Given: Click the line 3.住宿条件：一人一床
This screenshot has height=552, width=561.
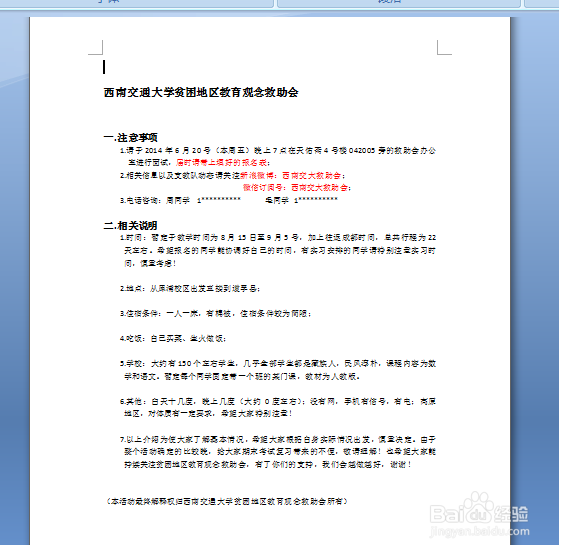Looking at the screenshot, I should click(x=215, y=314).
